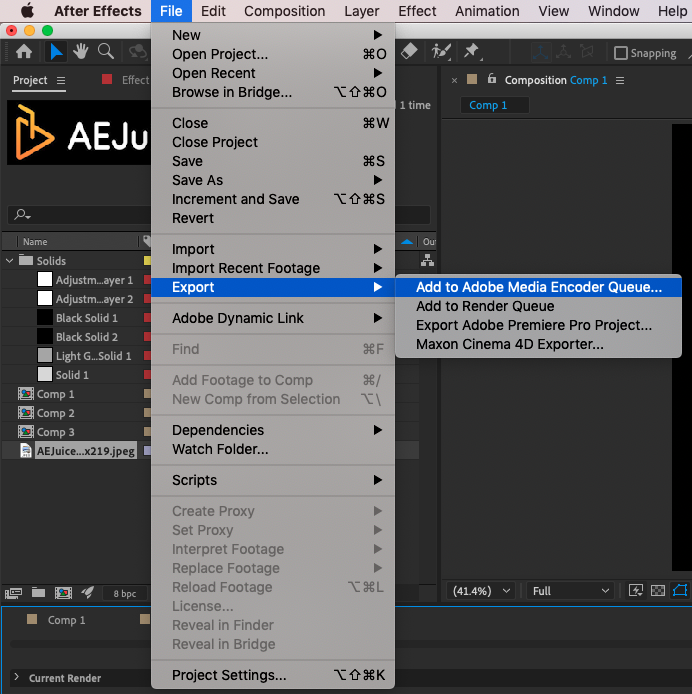
Task: Open the magnification ratio dropdown
Action: tap(481, 591)
